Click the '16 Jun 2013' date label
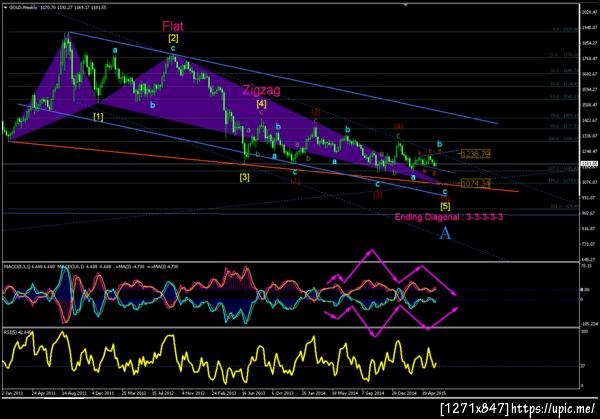The width and height of the screenshot is (600, 419). click(254, 393)
